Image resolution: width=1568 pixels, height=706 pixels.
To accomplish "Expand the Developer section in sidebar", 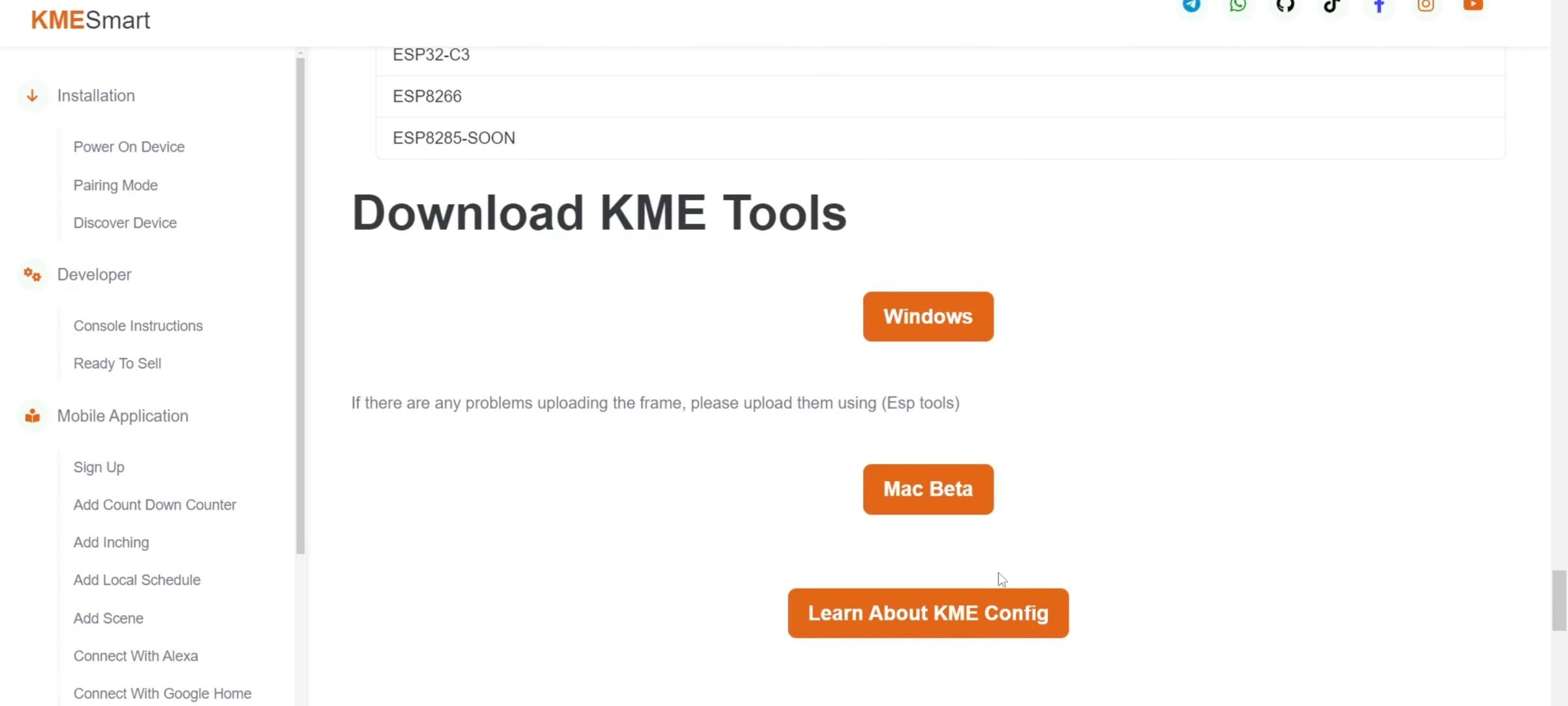I will pos(94,274).
